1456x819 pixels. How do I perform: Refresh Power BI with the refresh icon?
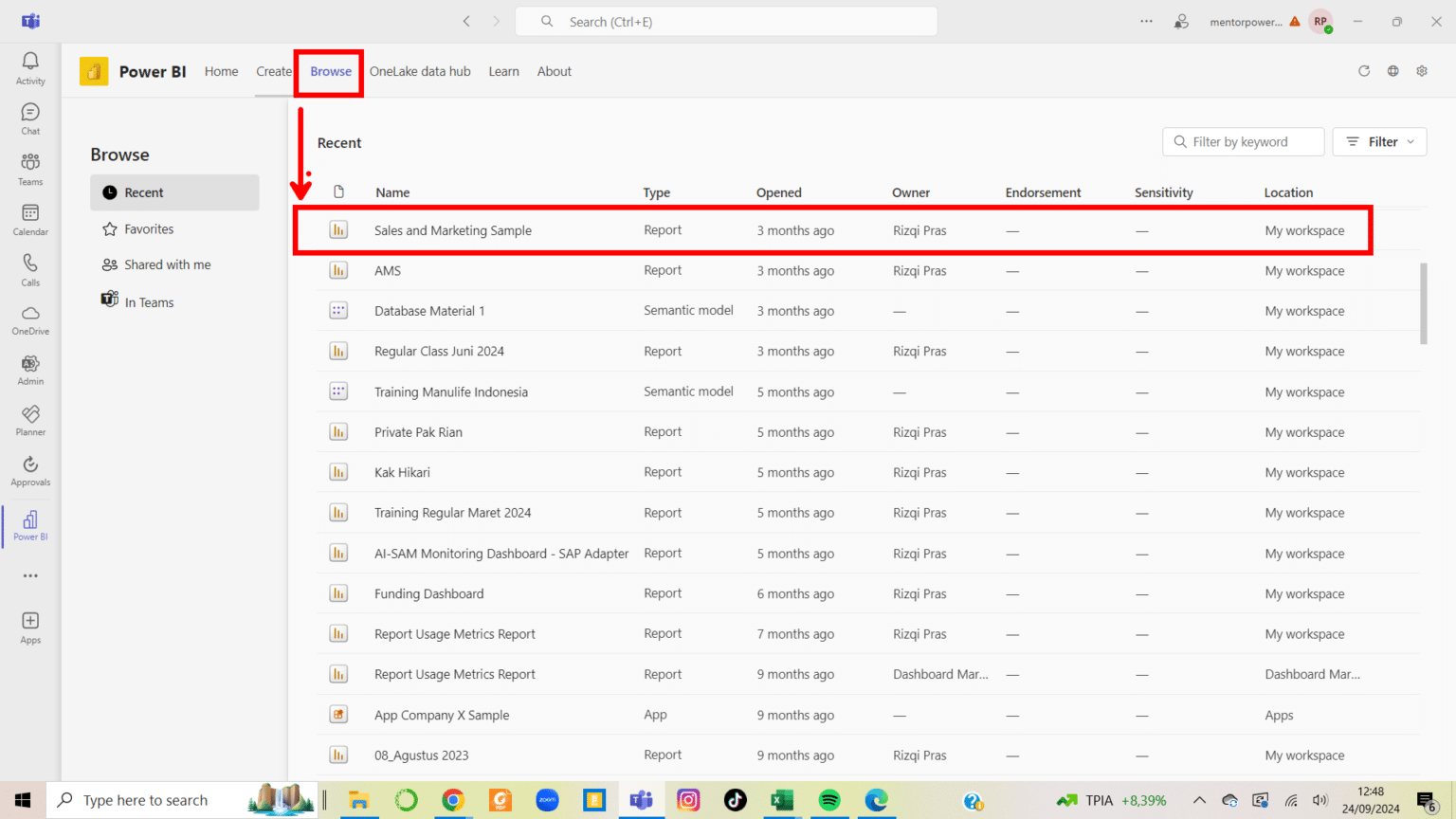coord(1363,70)
